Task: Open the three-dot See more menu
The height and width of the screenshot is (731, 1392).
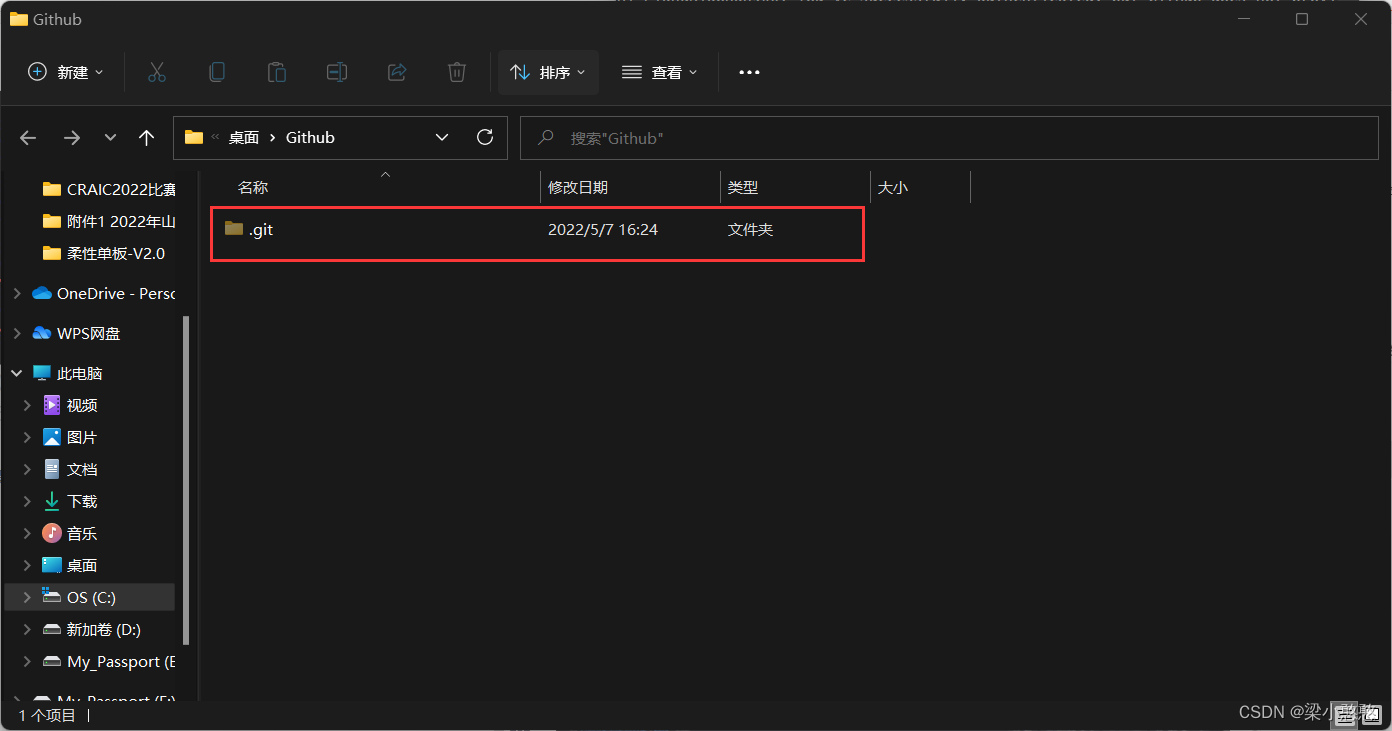Action: click(x=749, y=72)
